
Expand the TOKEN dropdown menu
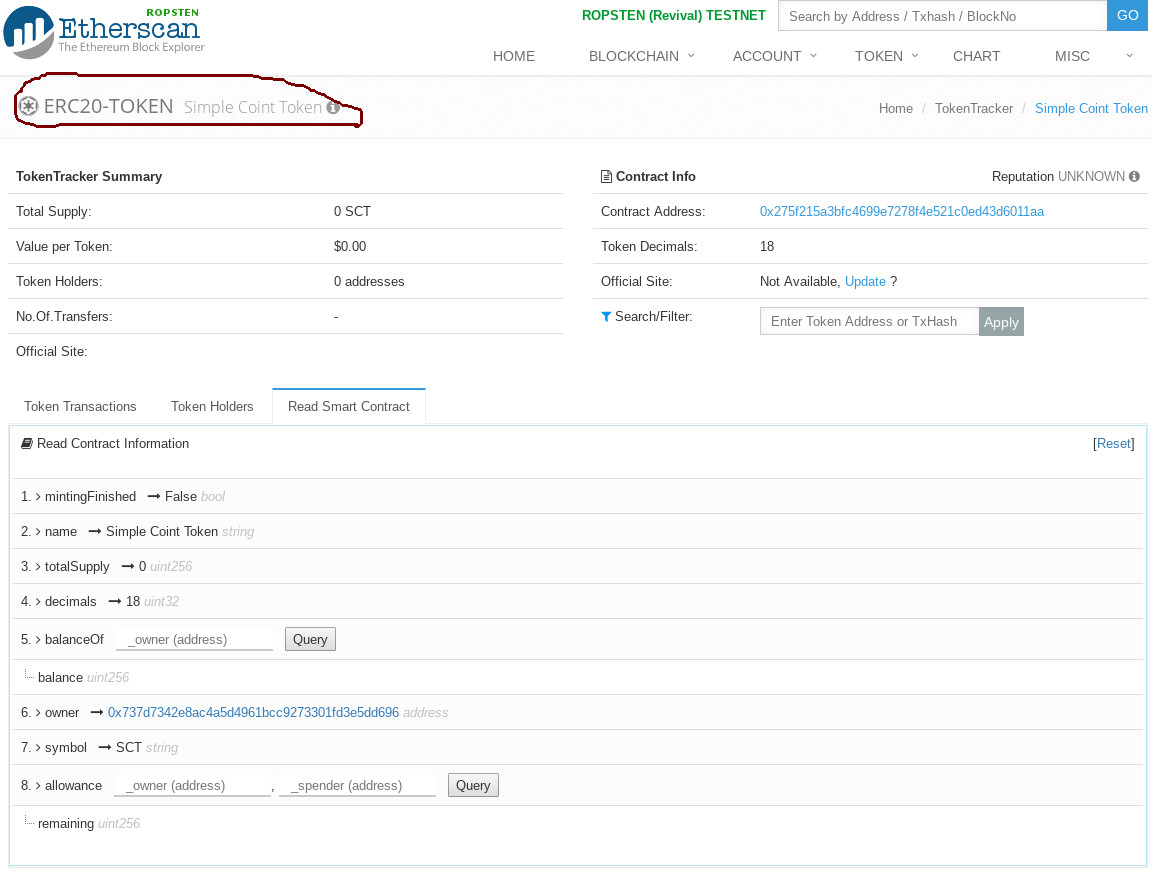pos(886,57)
